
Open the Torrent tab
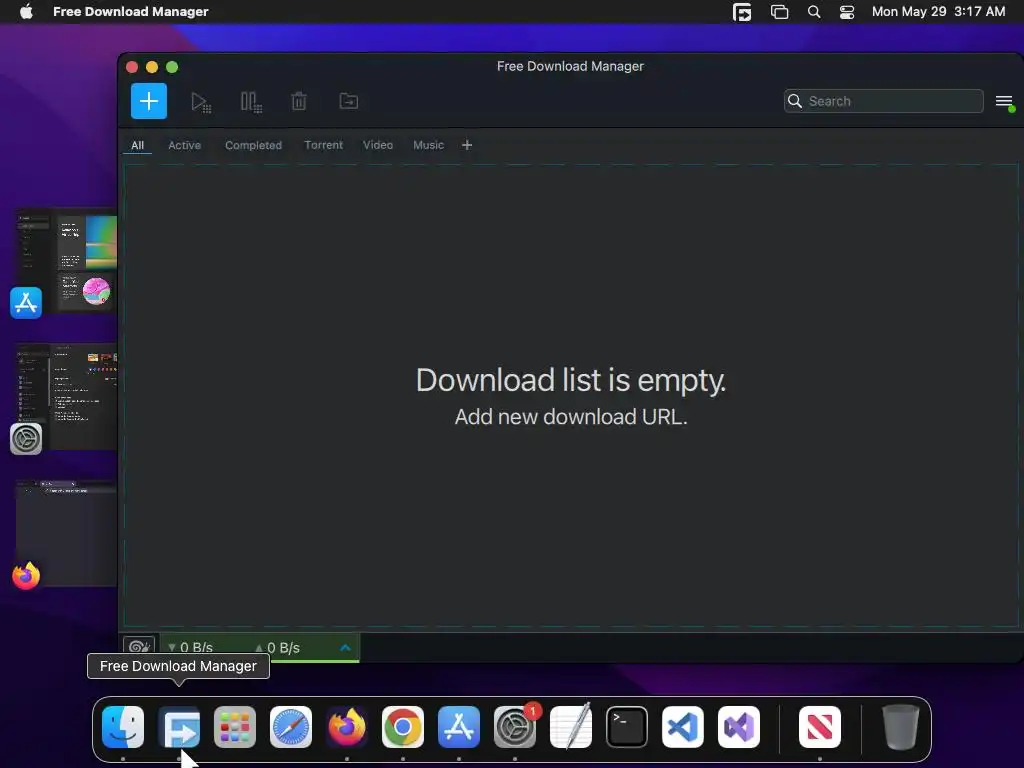[323, 145]
